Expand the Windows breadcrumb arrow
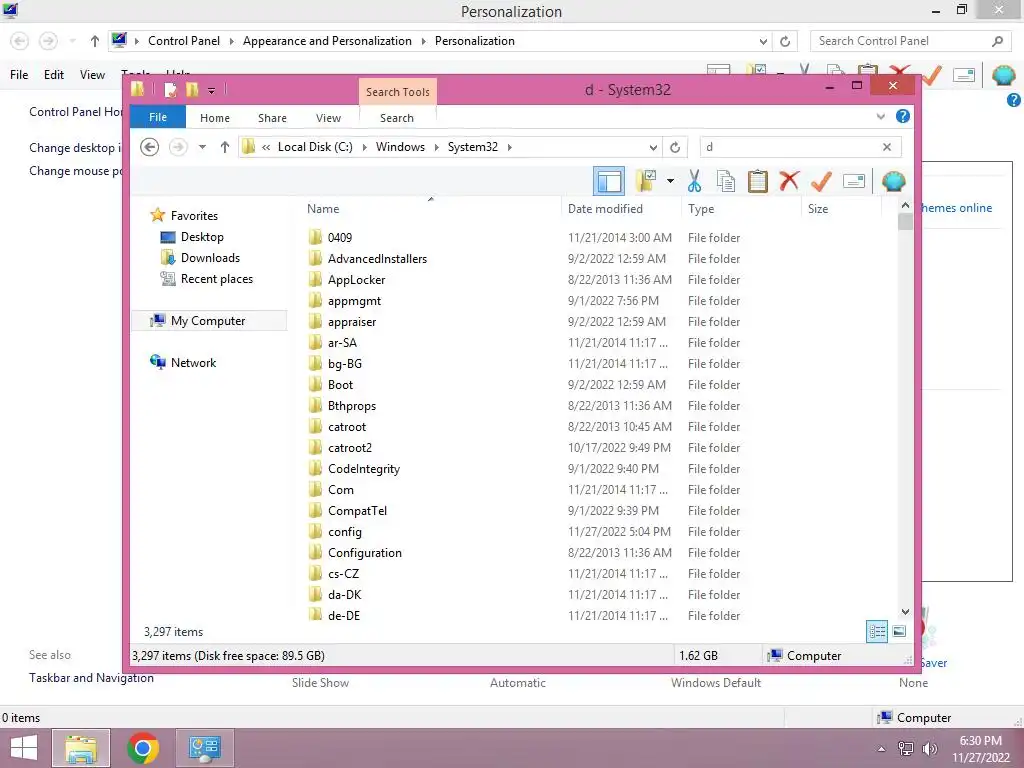Image resolution: width=1024 pixels, height=768 pixels. [436, 148]
